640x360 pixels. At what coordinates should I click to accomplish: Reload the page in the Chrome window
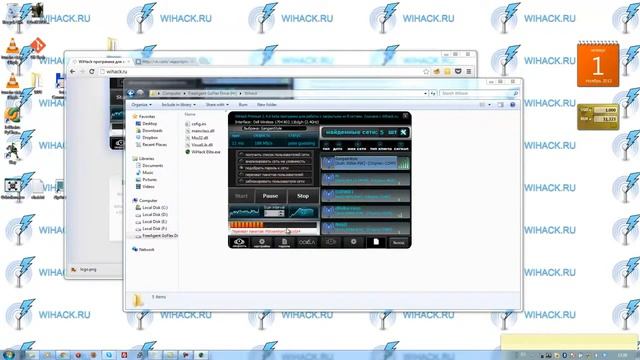tap(92, 71)
